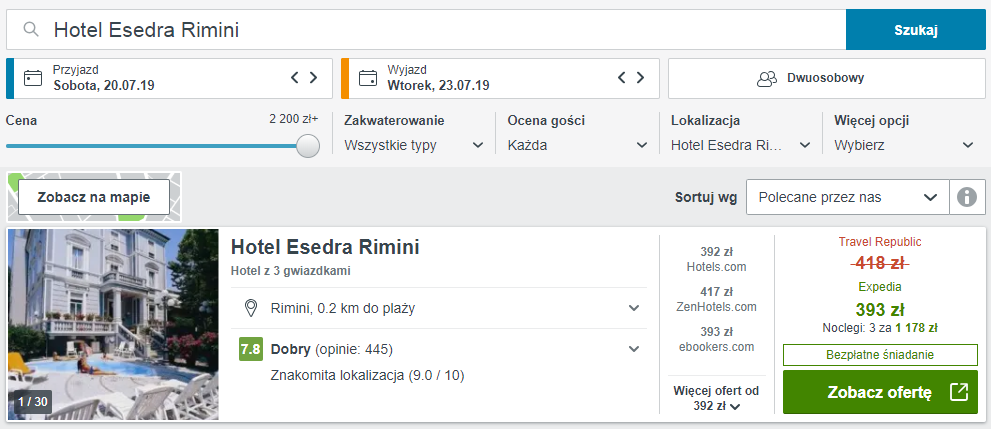Click Noclegi: 3 za 1 178 zł text

(x=880, y=328)
